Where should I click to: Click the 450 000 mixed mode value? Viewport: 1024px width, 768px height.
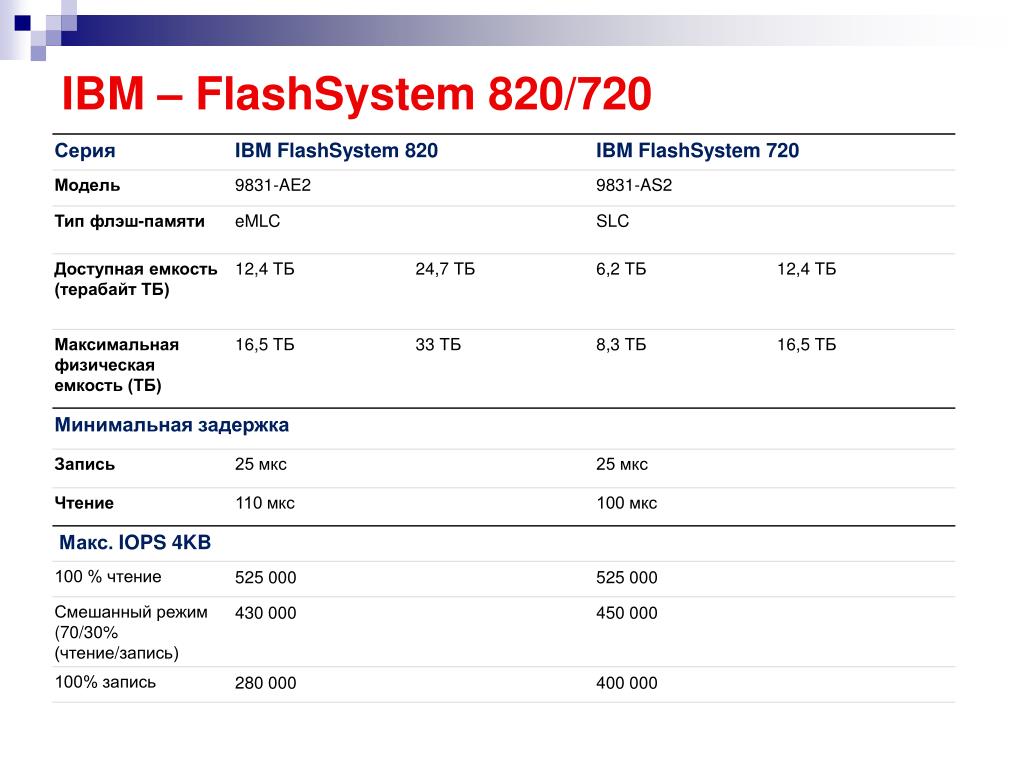point(627,613)
